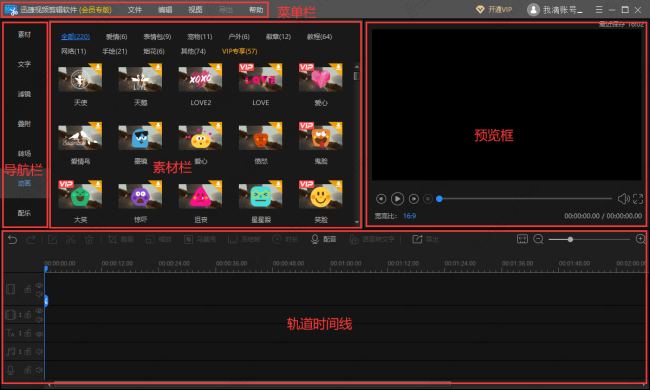Image resolution: width=650 pixels, height=390 pixels.
Task: Click the zoom-to-fit timeline icon
Action: [522, 239]
